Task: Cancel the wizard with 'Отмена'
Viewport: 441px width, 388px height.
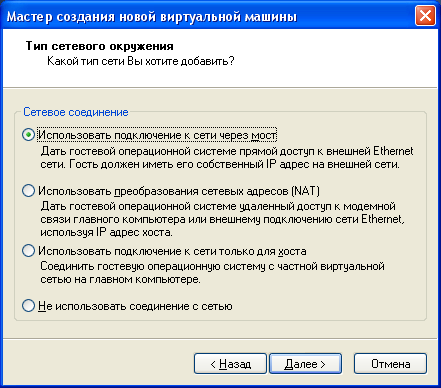Action: coord(390,364)
